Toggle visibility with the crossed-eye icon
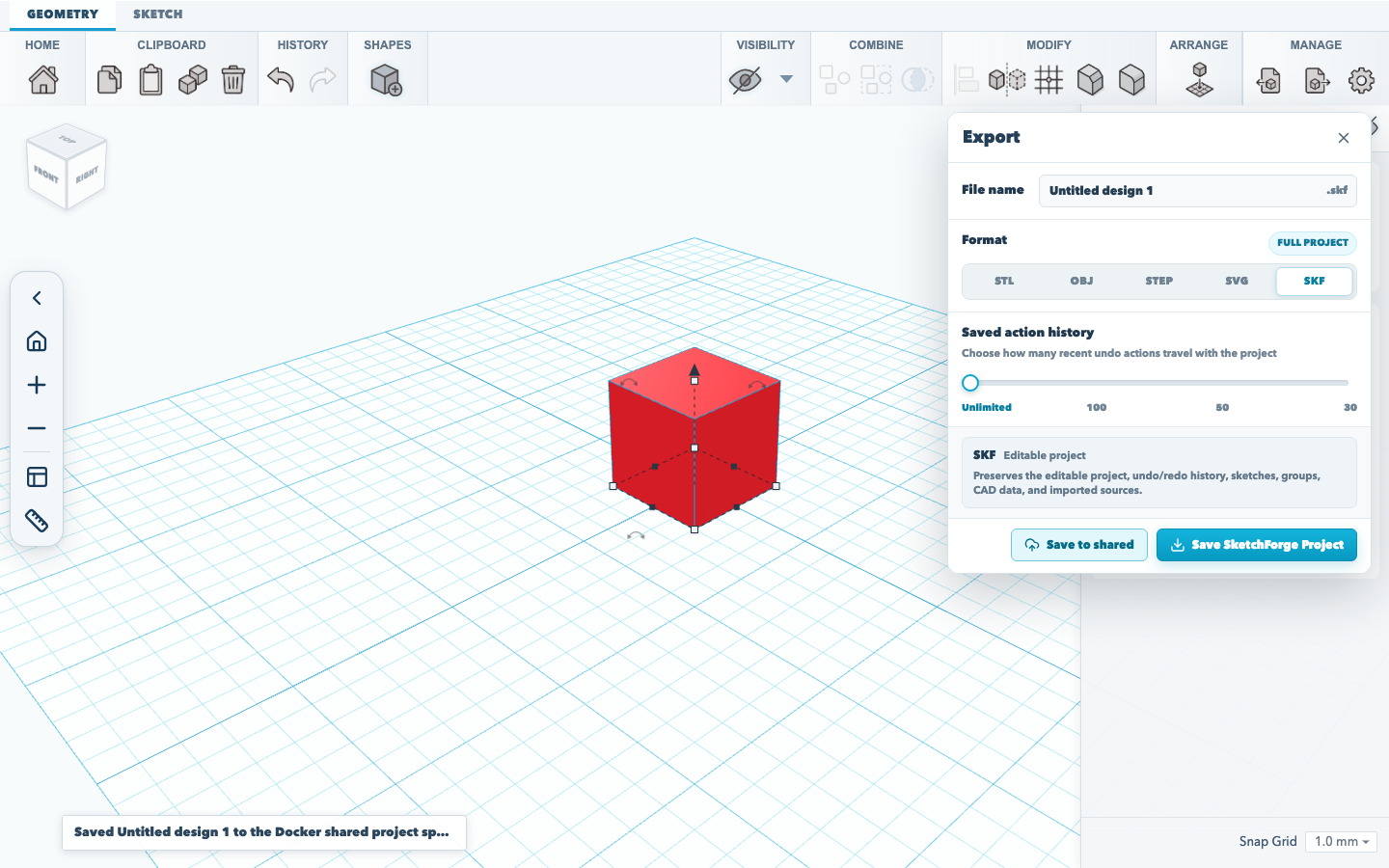This screenshot has width=1389, height=868. coord(746,80)
